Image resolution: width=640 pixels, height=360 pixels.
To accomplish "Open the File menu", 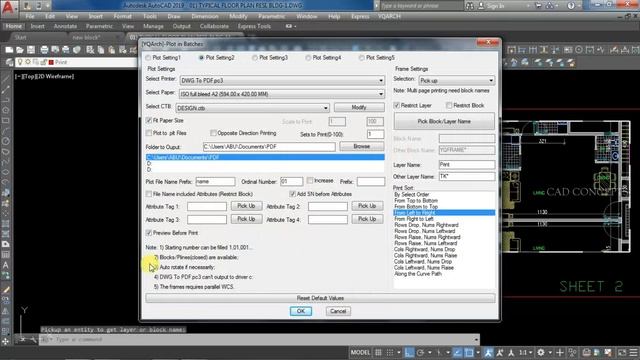I will pyautogui.click(x=30, y=16).
